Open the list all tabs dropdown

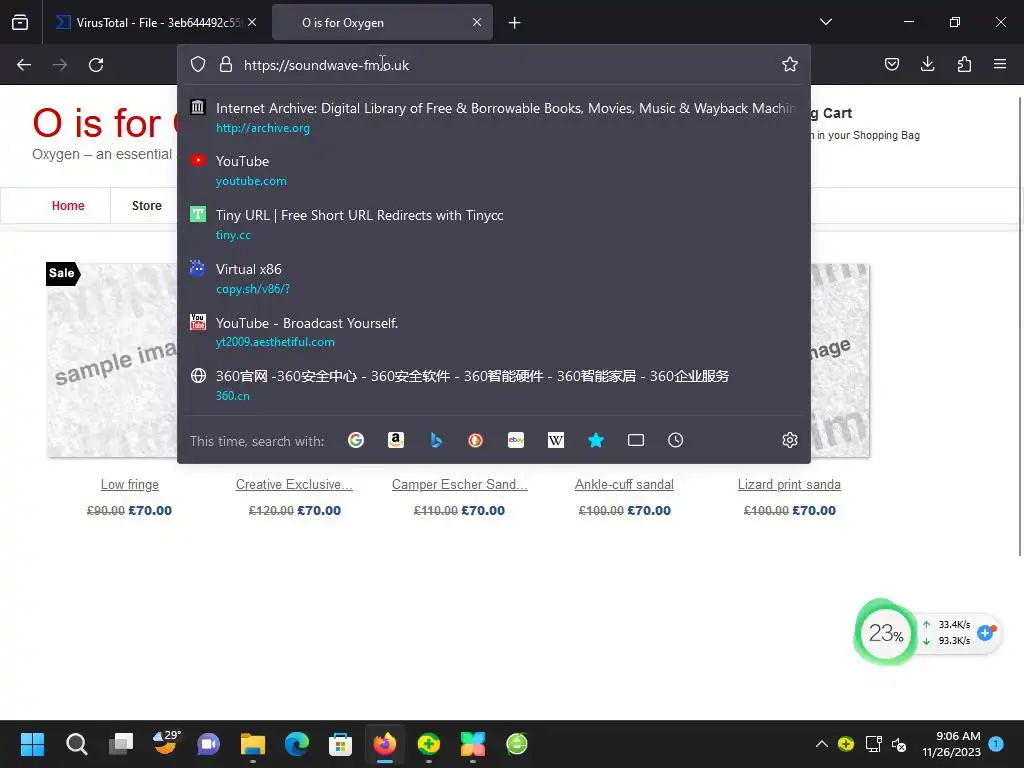[x=825, y=22]
